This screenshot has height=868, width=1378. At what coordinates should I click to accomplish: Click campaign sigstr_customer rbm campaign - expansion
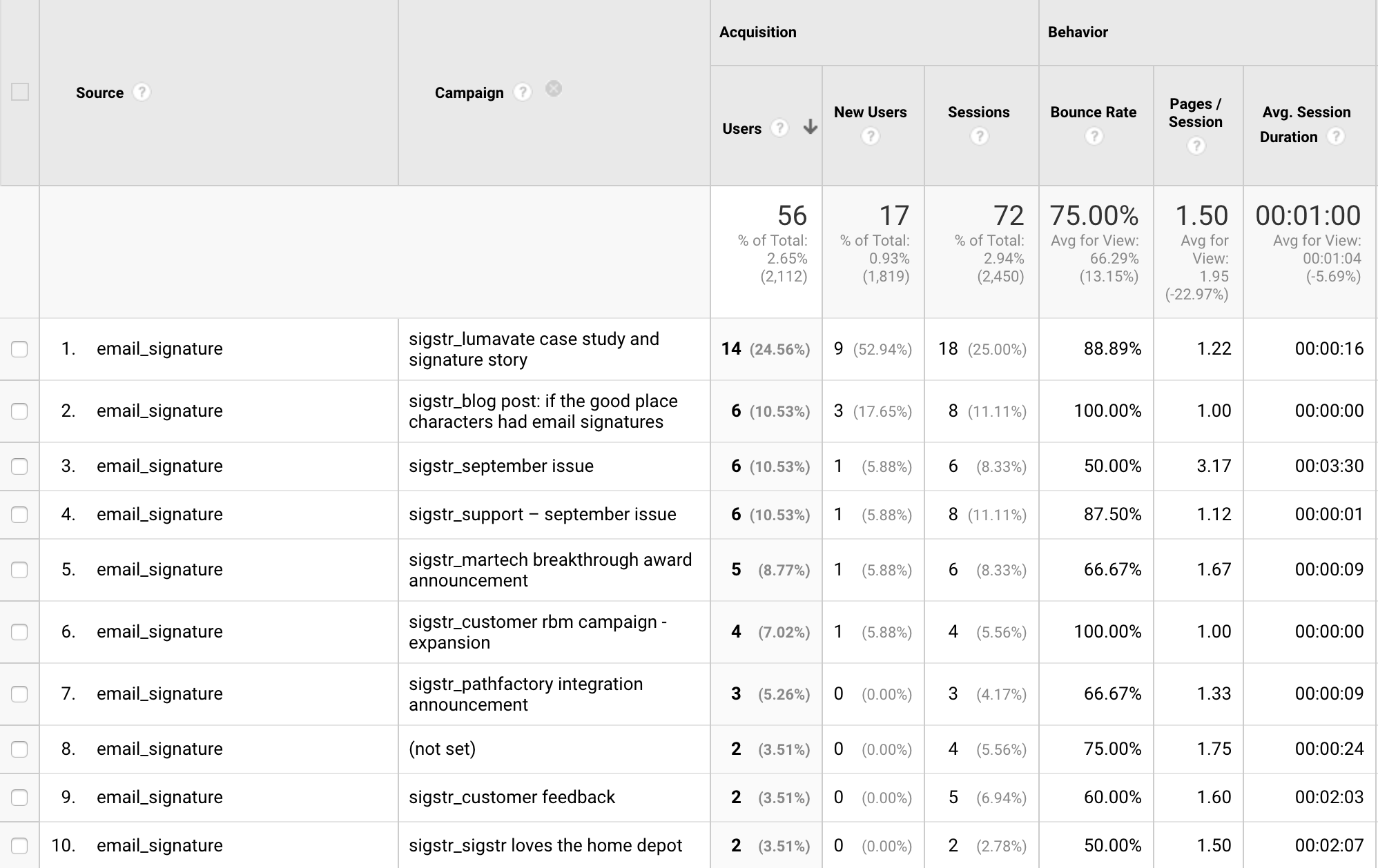point(538,632)
